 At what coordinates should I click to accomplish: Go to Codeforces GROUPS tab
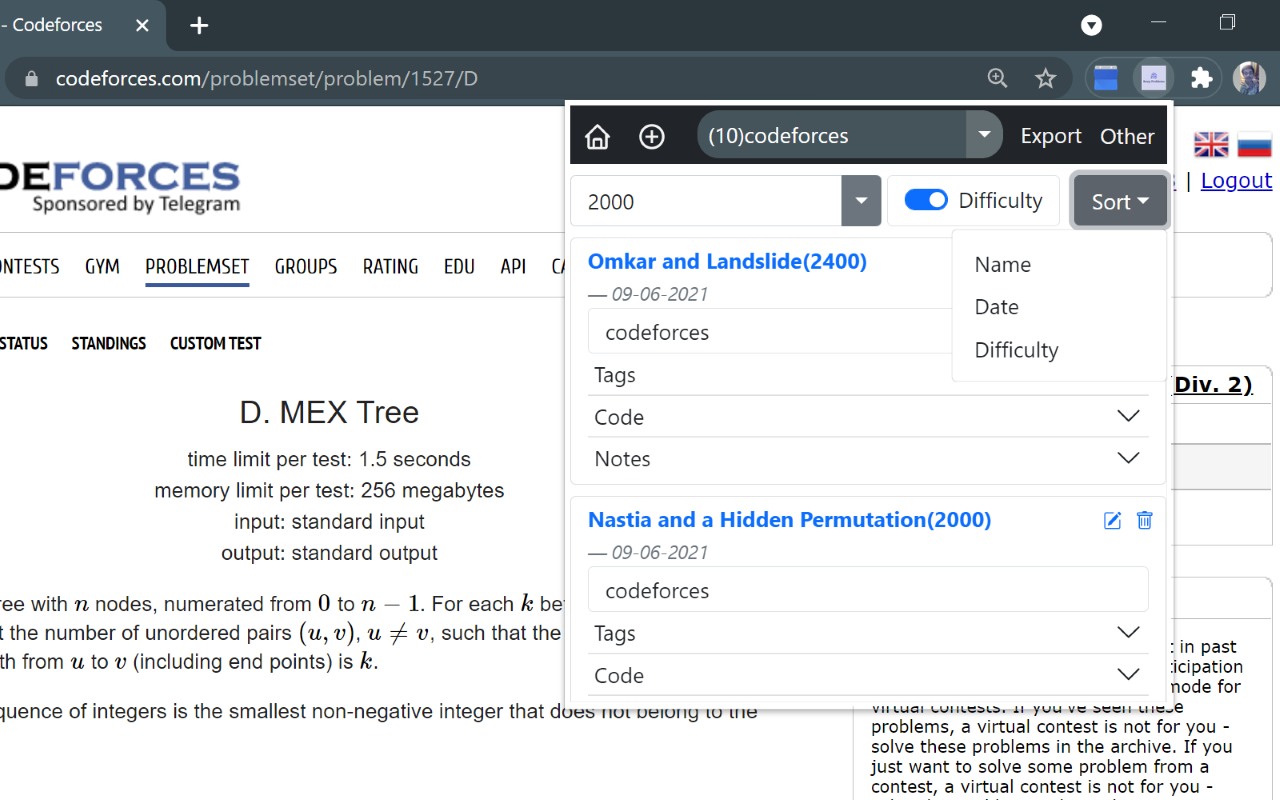pos(306,266)
